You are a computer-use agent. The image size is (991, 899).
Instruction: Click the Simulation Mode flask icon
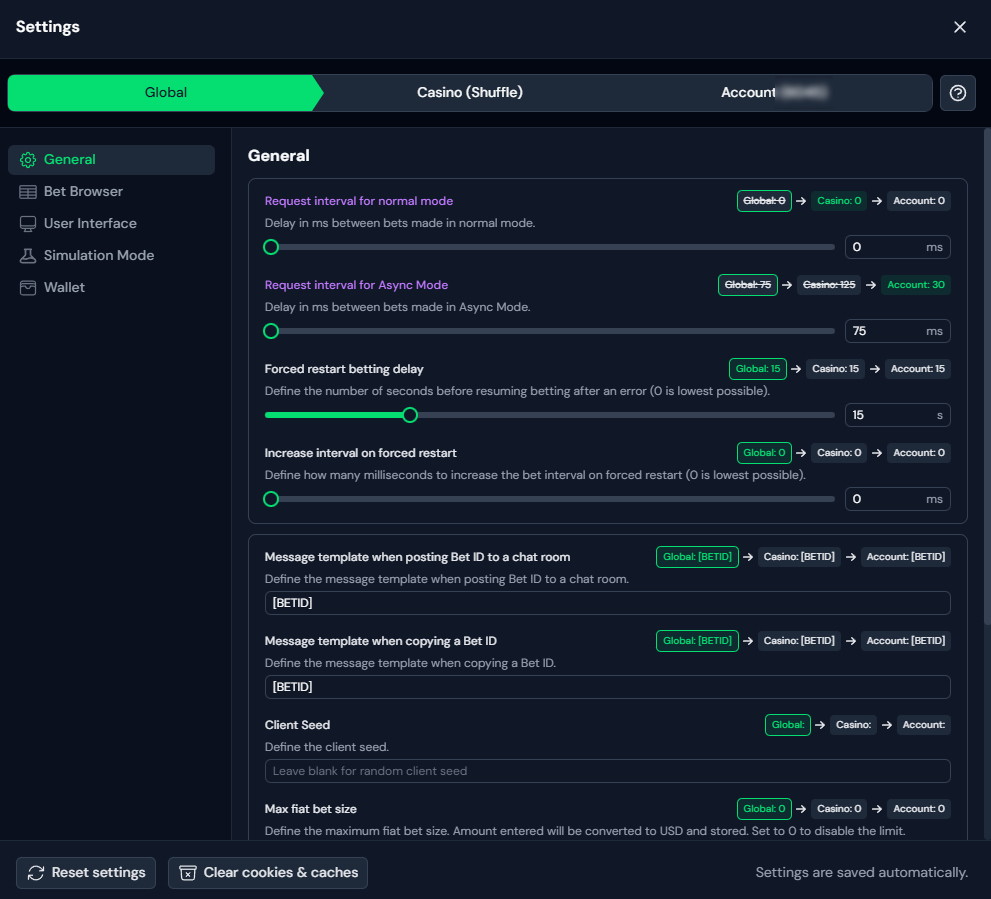point(28,256)
